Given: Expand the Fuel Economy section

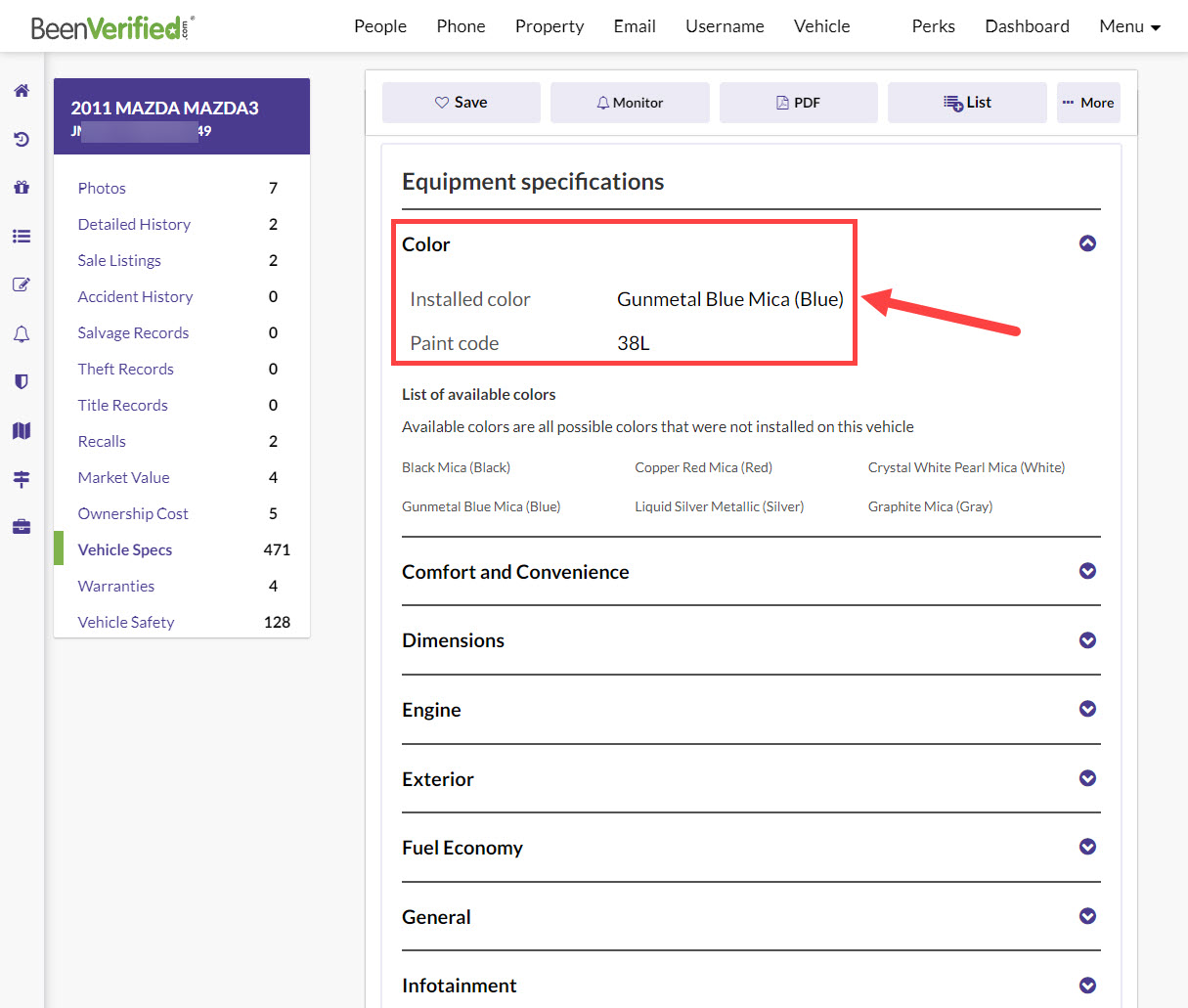Looking at the screenshot, I should coord(1087,847).
